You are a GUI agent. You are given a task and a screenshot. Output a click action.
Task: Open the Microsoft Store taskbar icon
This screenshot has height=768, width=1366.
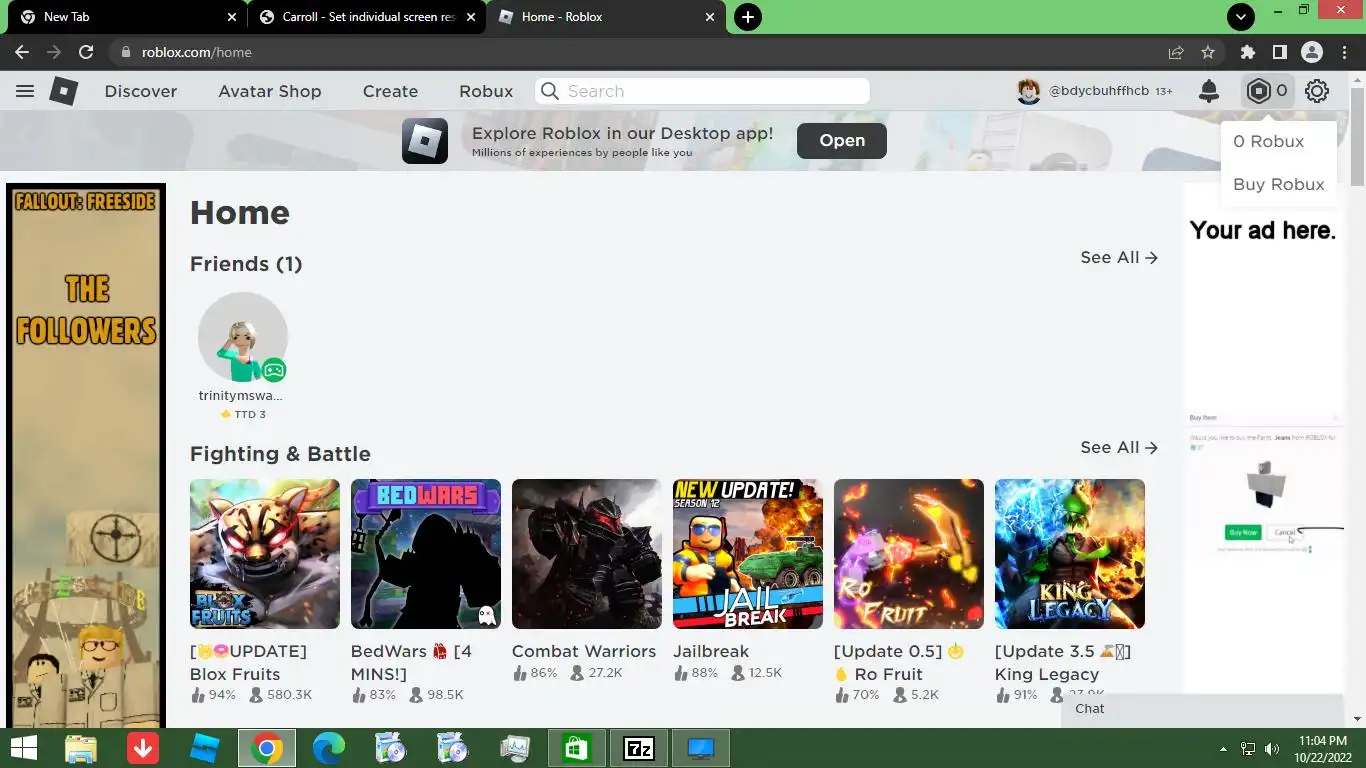coord(577,748)
